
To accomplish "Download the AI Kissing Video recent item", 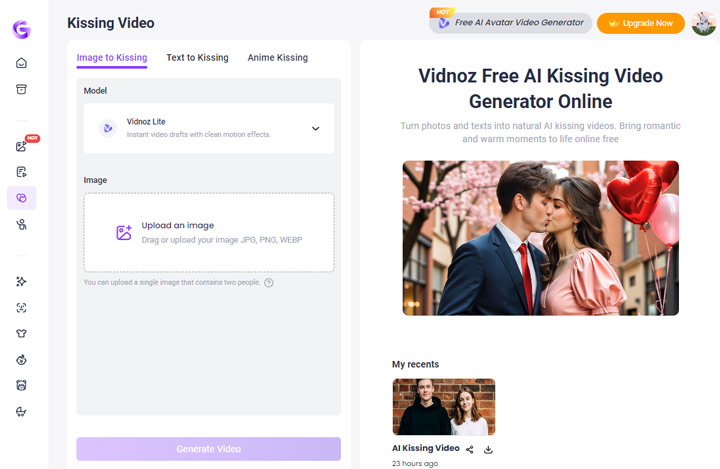I will click(x=488, y=449).
